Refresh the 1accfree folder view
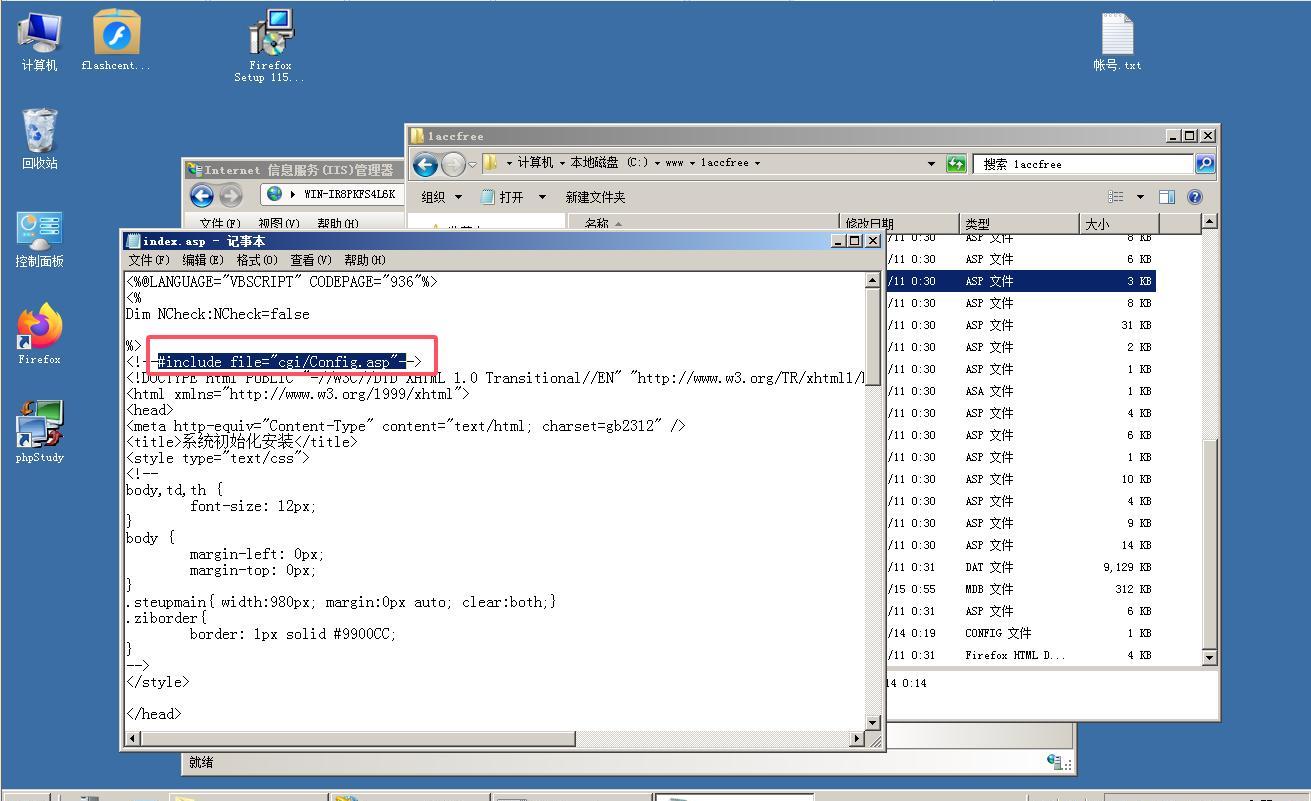 click(957, 163)
